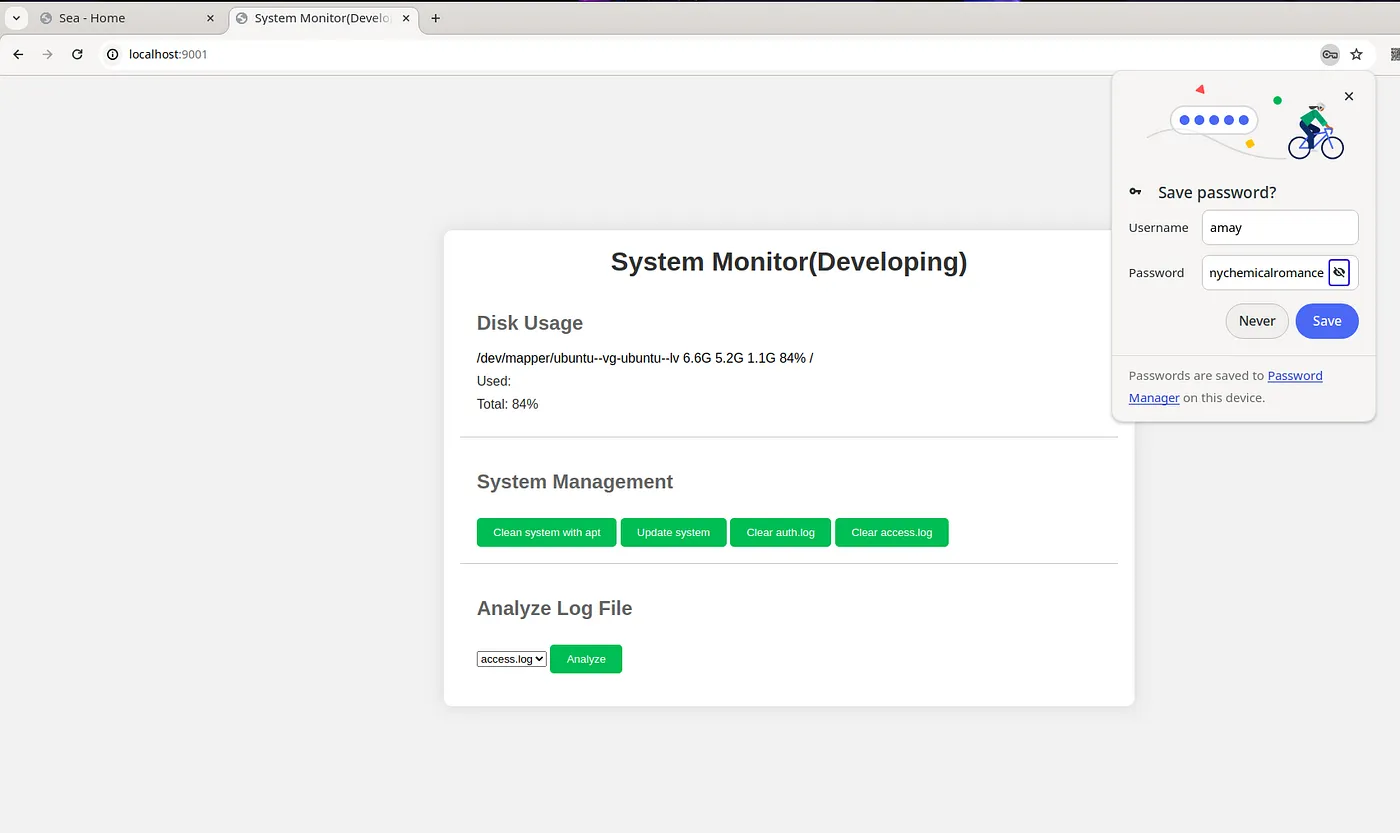Switch to the Sea - Home tab
1400x833 pixels.
pos(127,18)
